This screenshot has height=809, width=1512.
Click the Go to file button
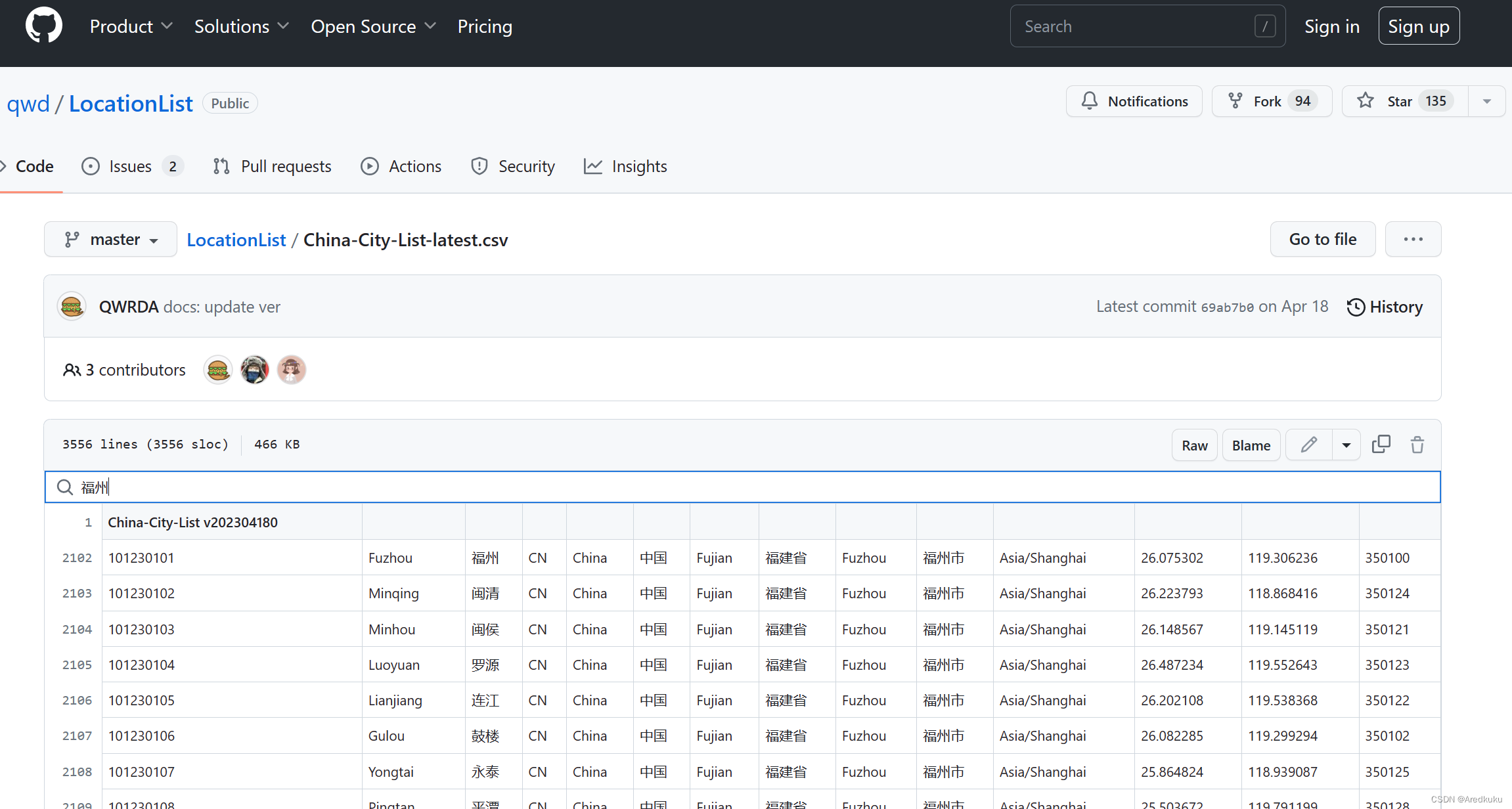(1323, 239)
